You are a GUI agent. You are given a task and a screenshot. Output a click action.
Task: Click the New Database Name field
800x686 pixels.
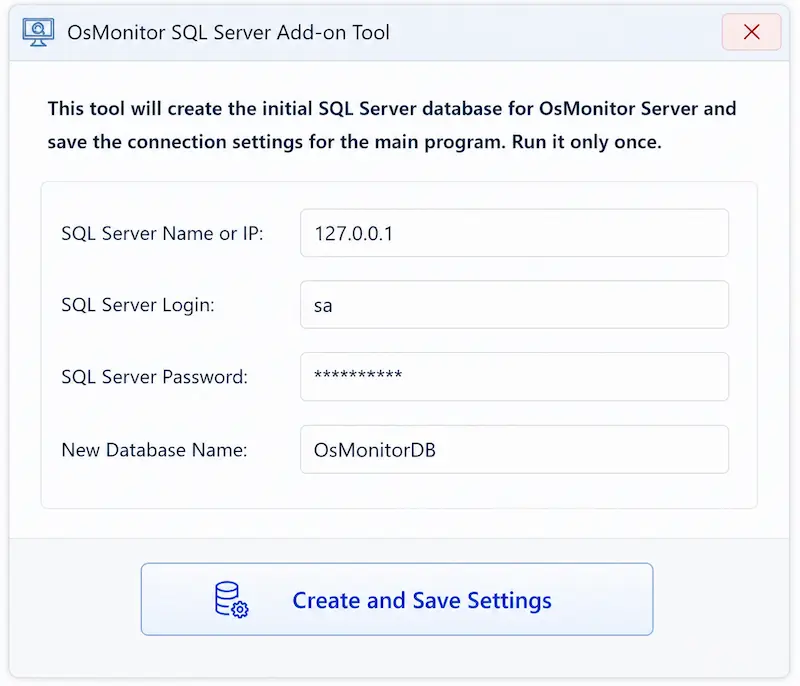click(514, 449)
